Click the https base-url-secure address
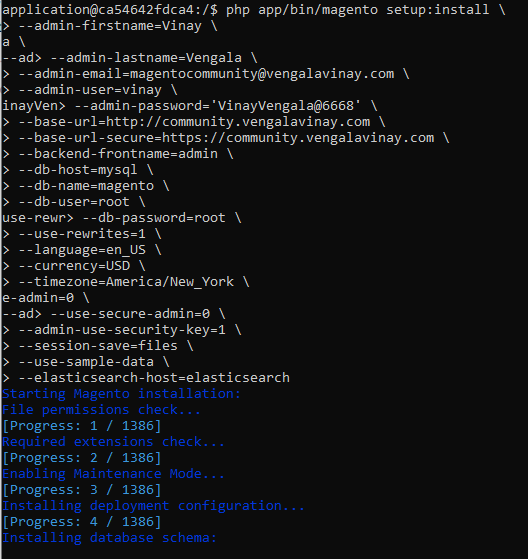Viewport: 528px width, 559px height. pos(298,138)
